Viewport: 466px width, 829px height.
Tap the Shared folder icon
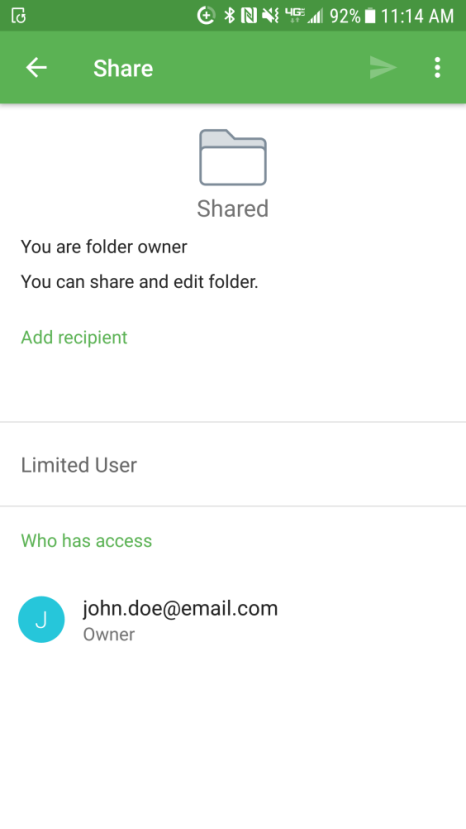click(x=233, y=158)
